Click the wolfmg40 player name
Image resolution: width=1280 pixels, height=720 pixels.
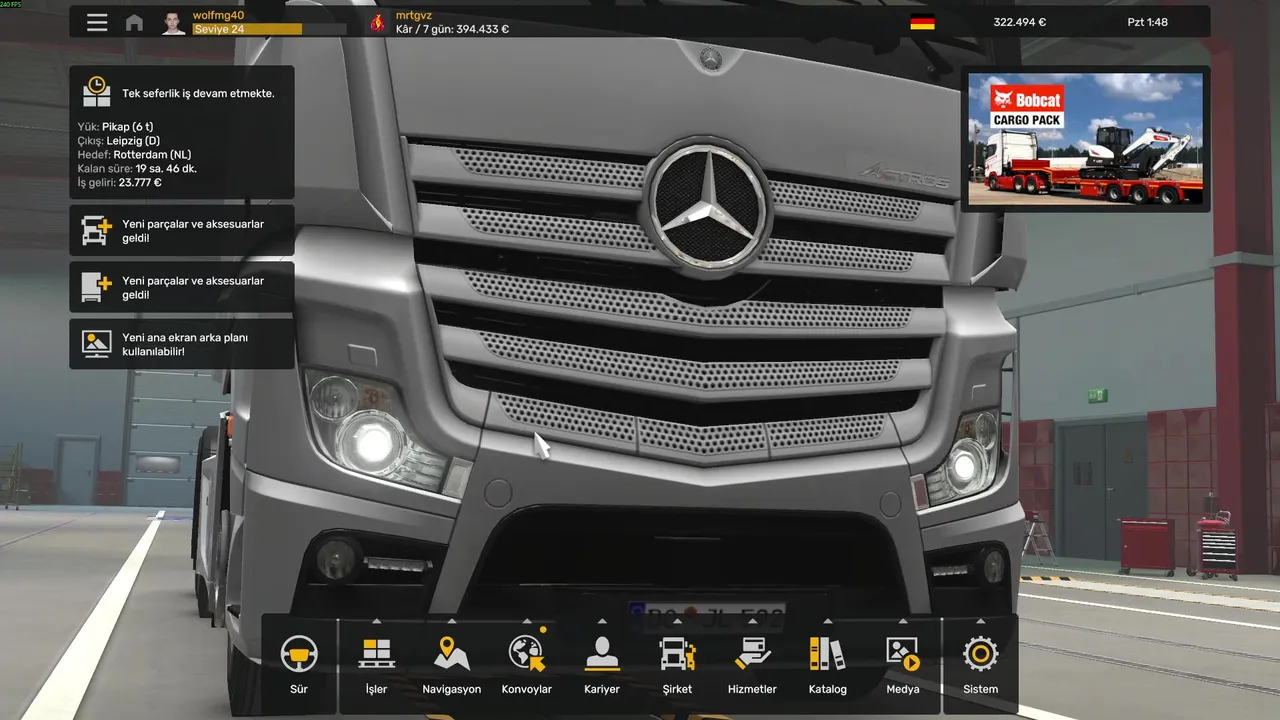click(x=218, y=15)
